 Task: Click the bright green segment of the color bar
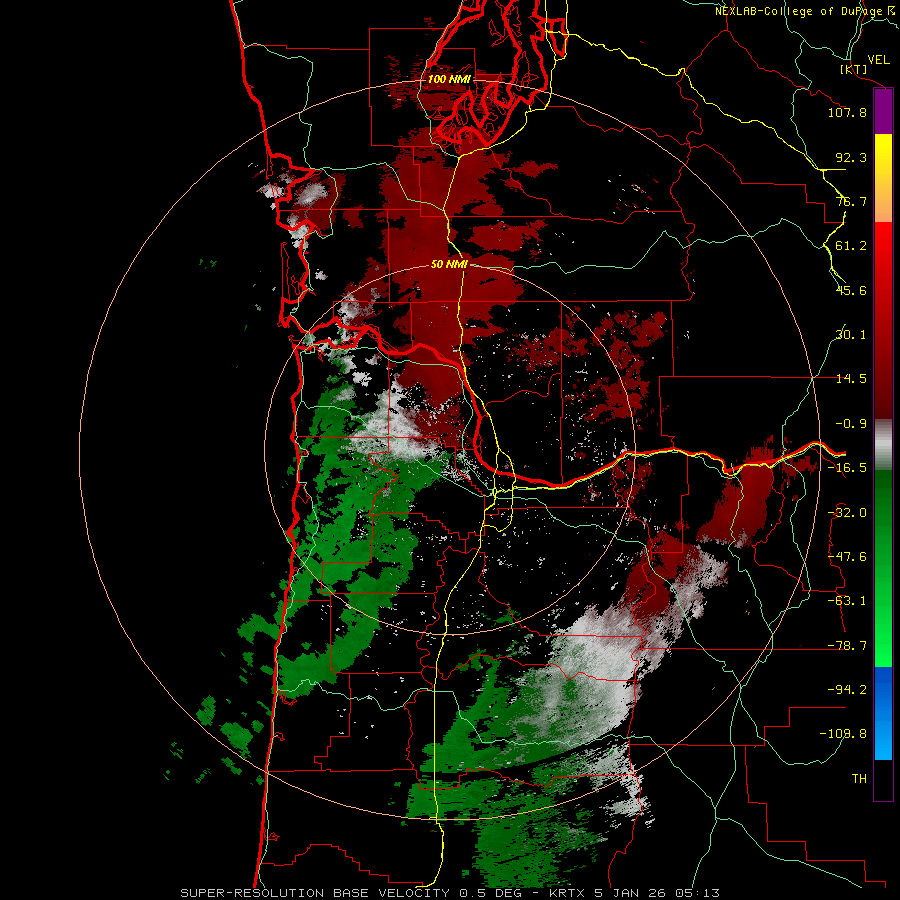pyautogui.click(x=883, y=643)
